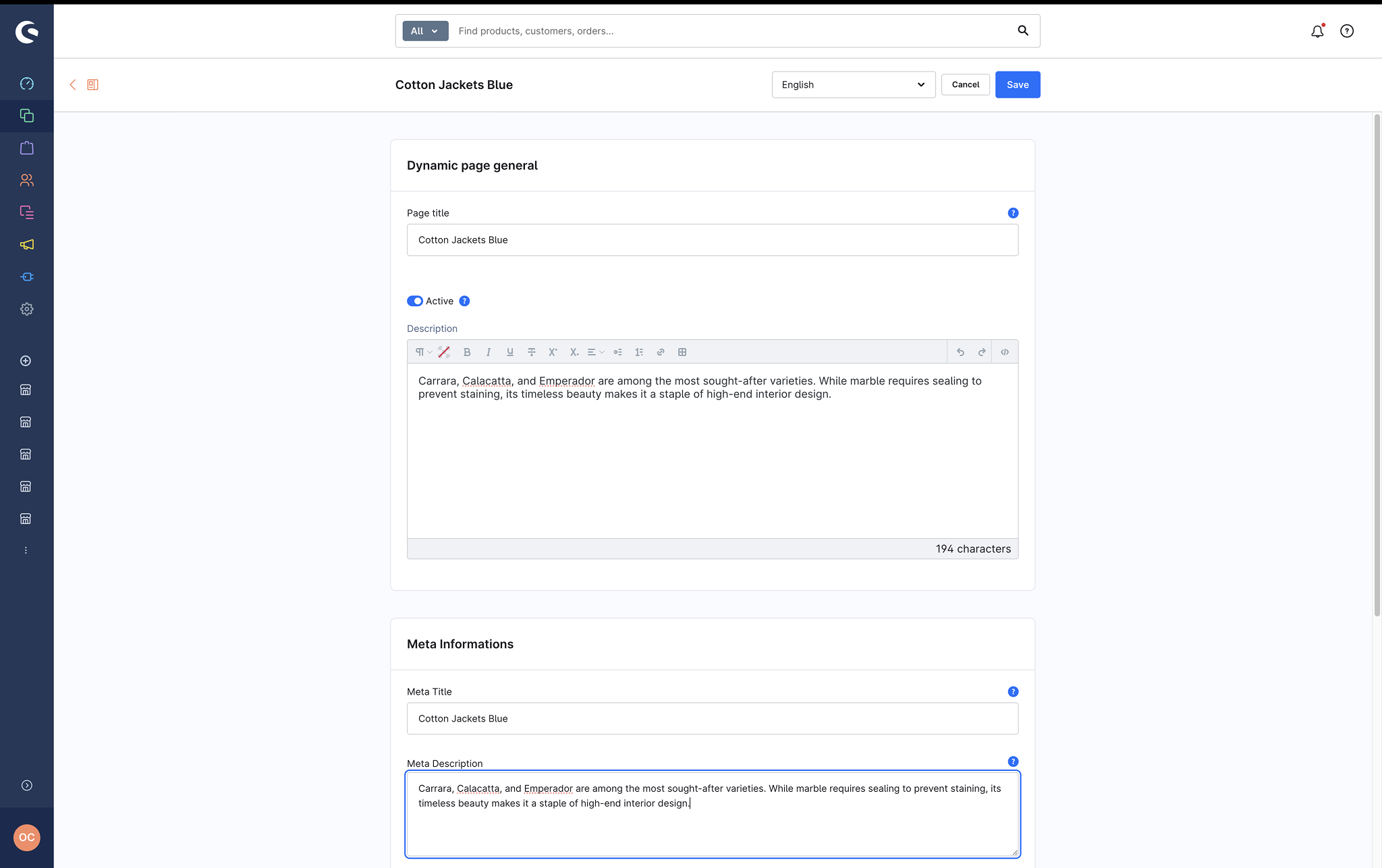Insert a table in Description

[682, 352]
